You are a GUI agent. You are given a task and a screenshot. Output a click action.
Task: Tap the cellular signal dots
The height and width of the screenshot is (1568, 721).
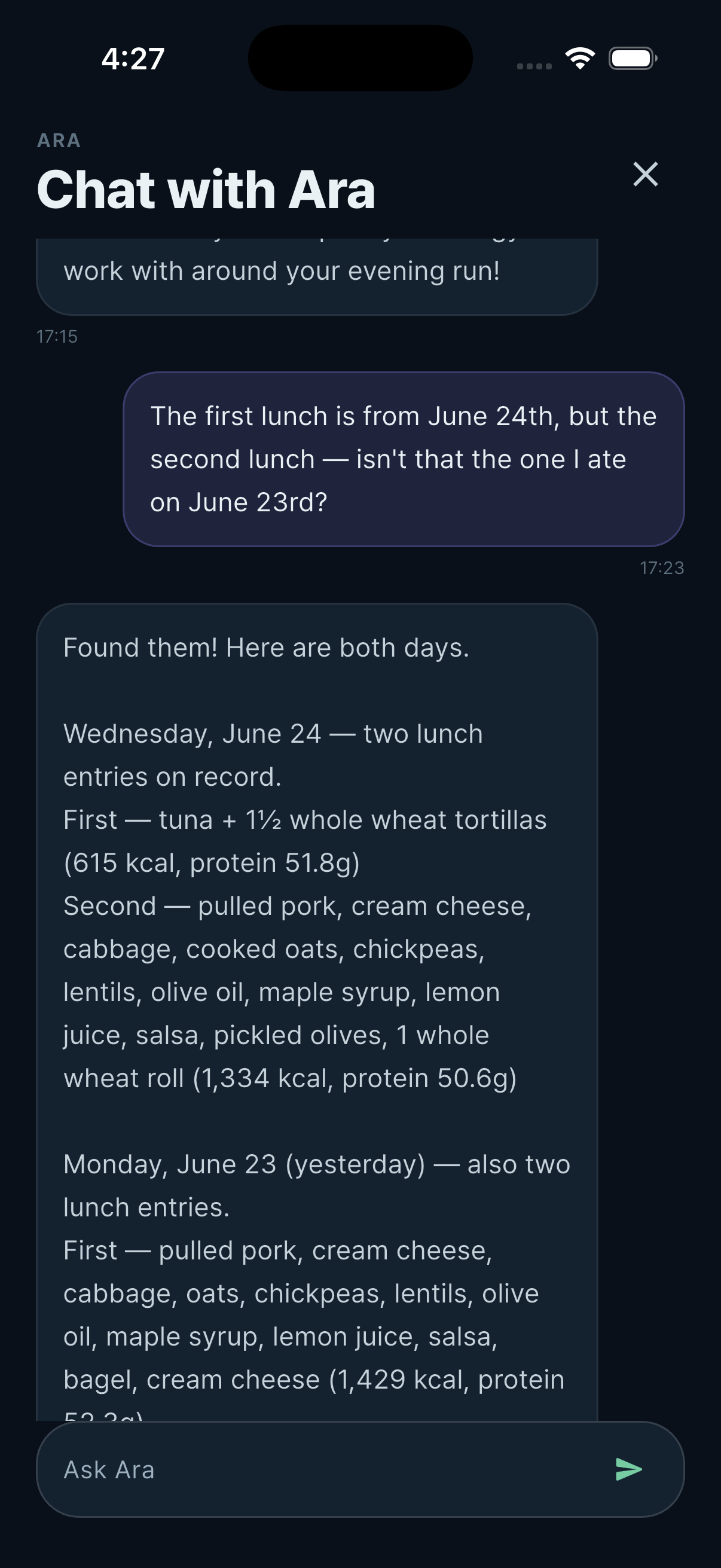tap(534, 66)
